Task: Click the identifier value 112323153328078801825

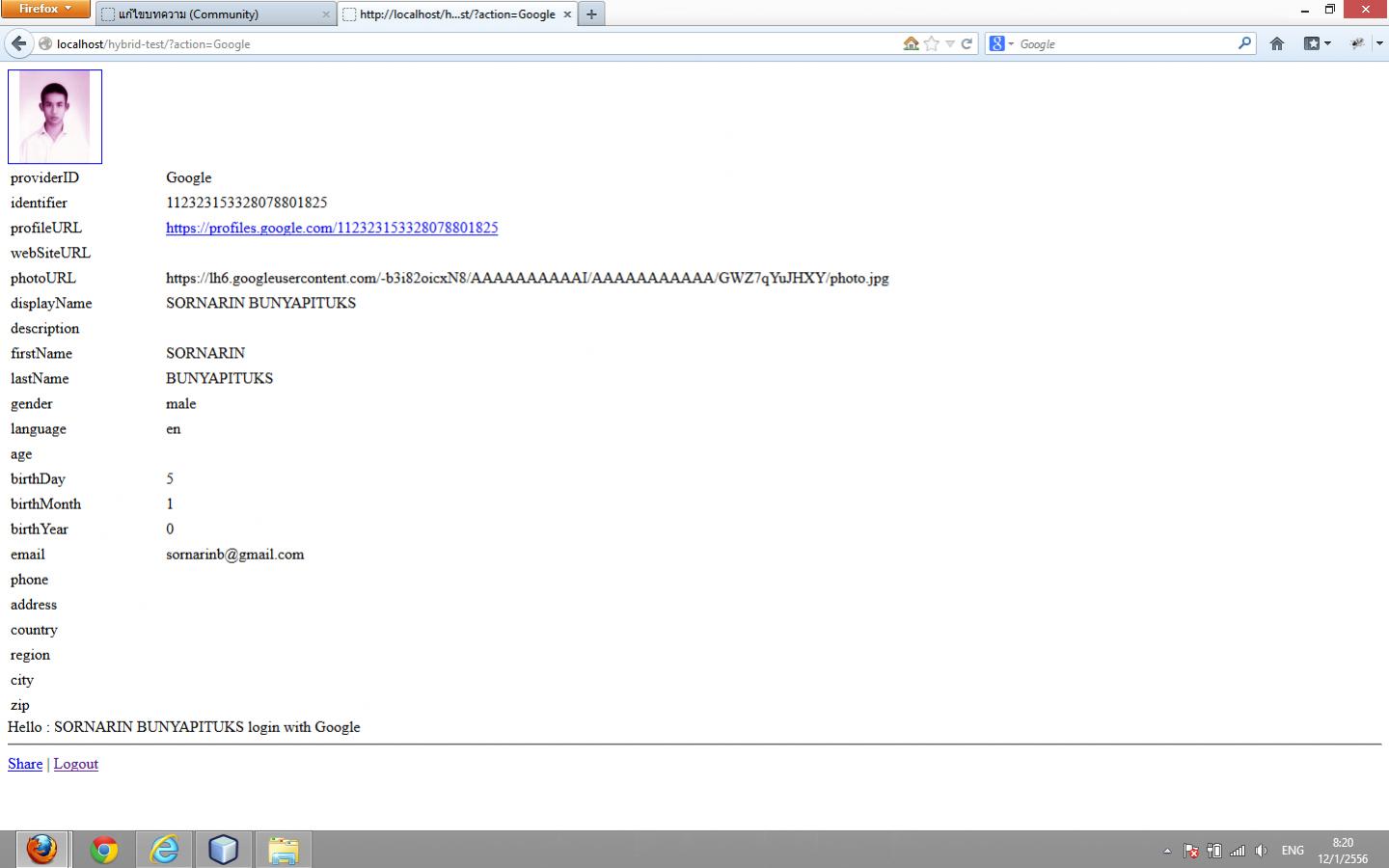Action: click(x=247, y=203)
